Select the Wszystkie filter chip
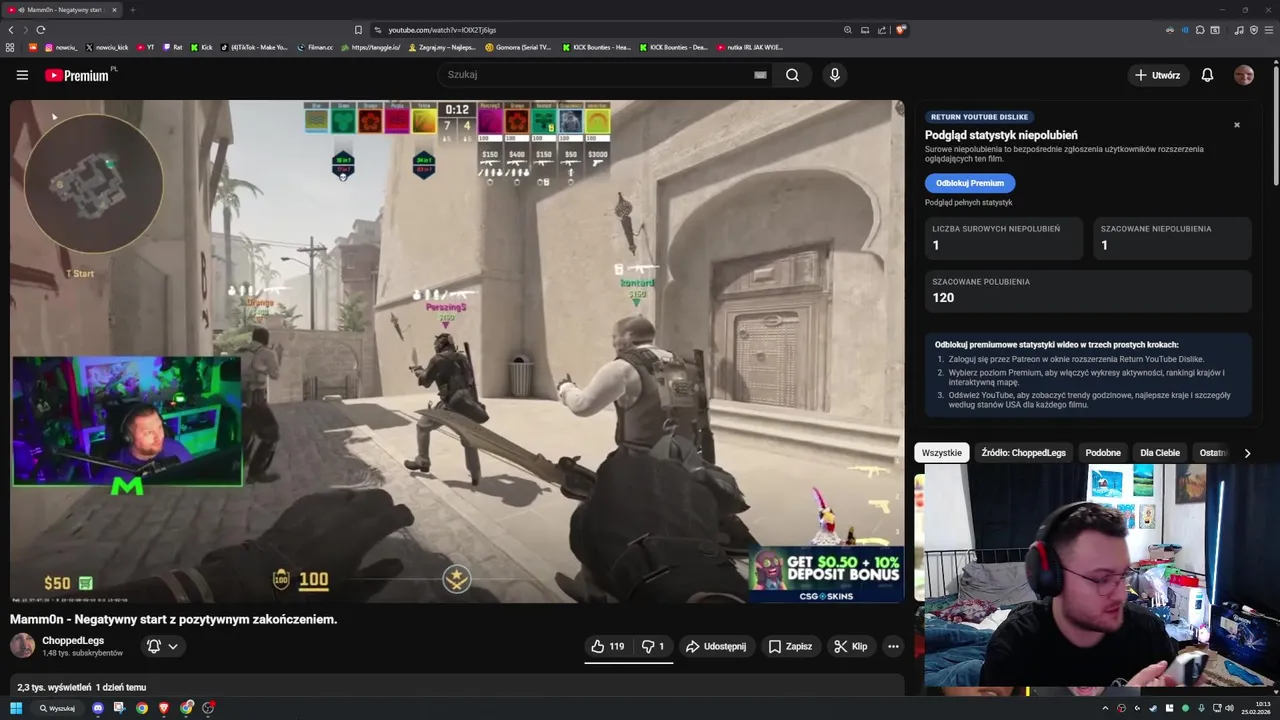The height and width of the screenshot is (720, 1280). pos(942,453)
